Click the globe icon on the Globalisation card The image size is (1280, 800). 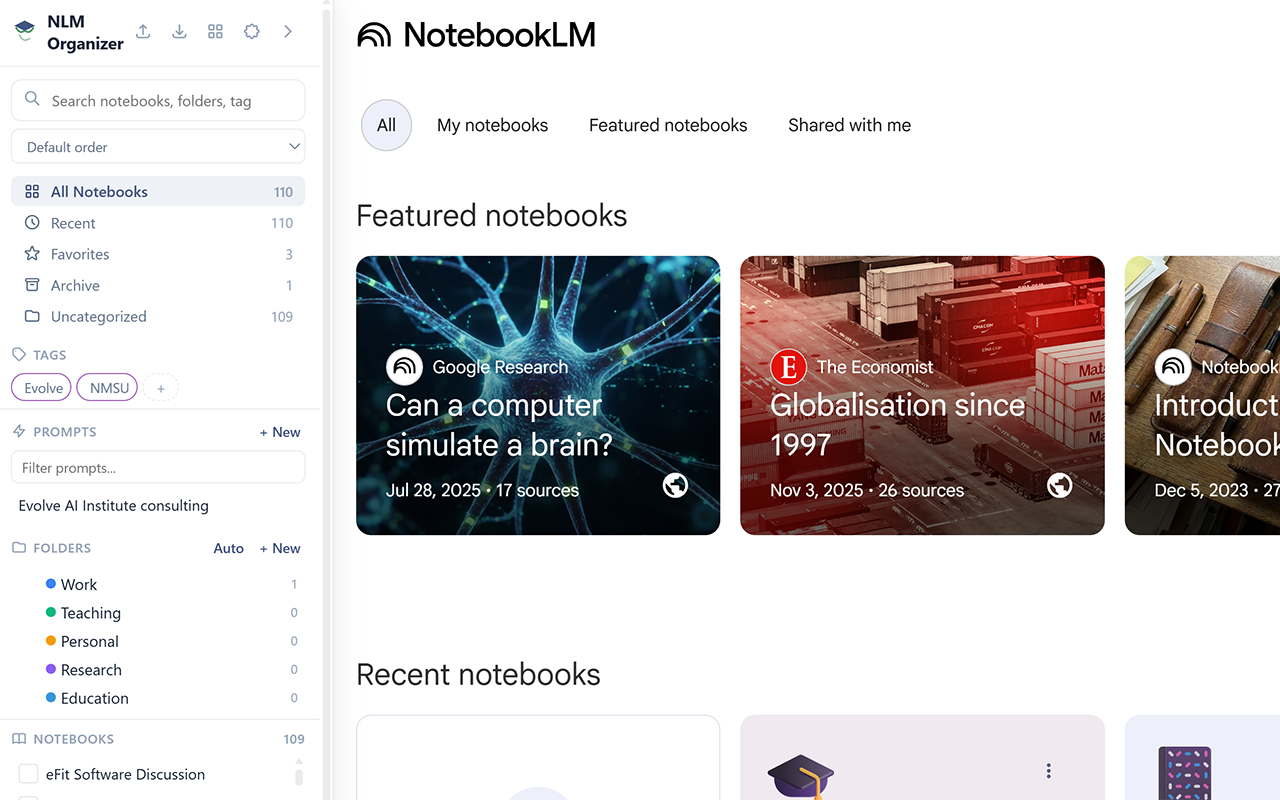click(x=1059, y=486)
